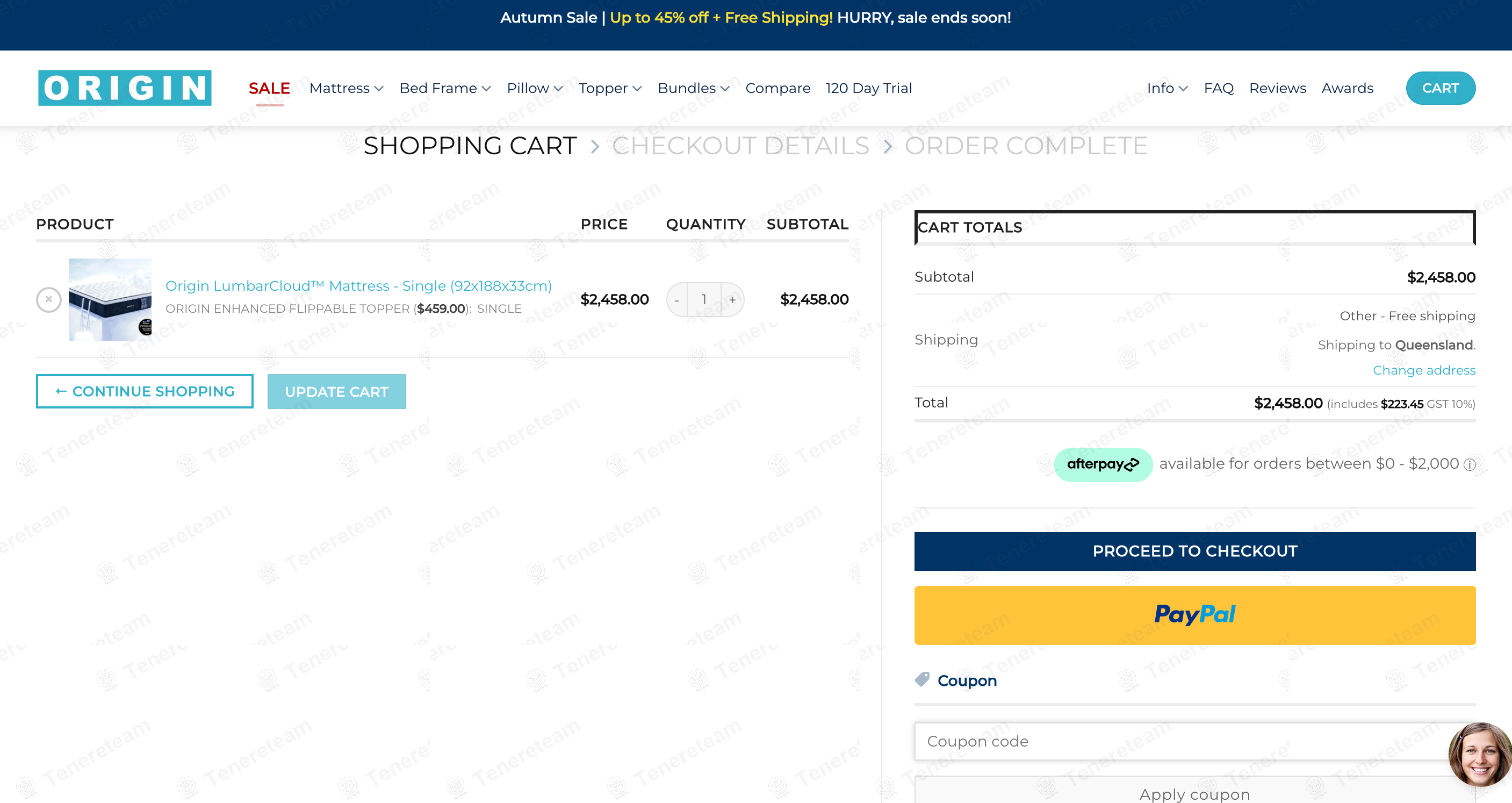
Task: Click Proceed to Checkout button
Action: click(x=1194, y=551)
